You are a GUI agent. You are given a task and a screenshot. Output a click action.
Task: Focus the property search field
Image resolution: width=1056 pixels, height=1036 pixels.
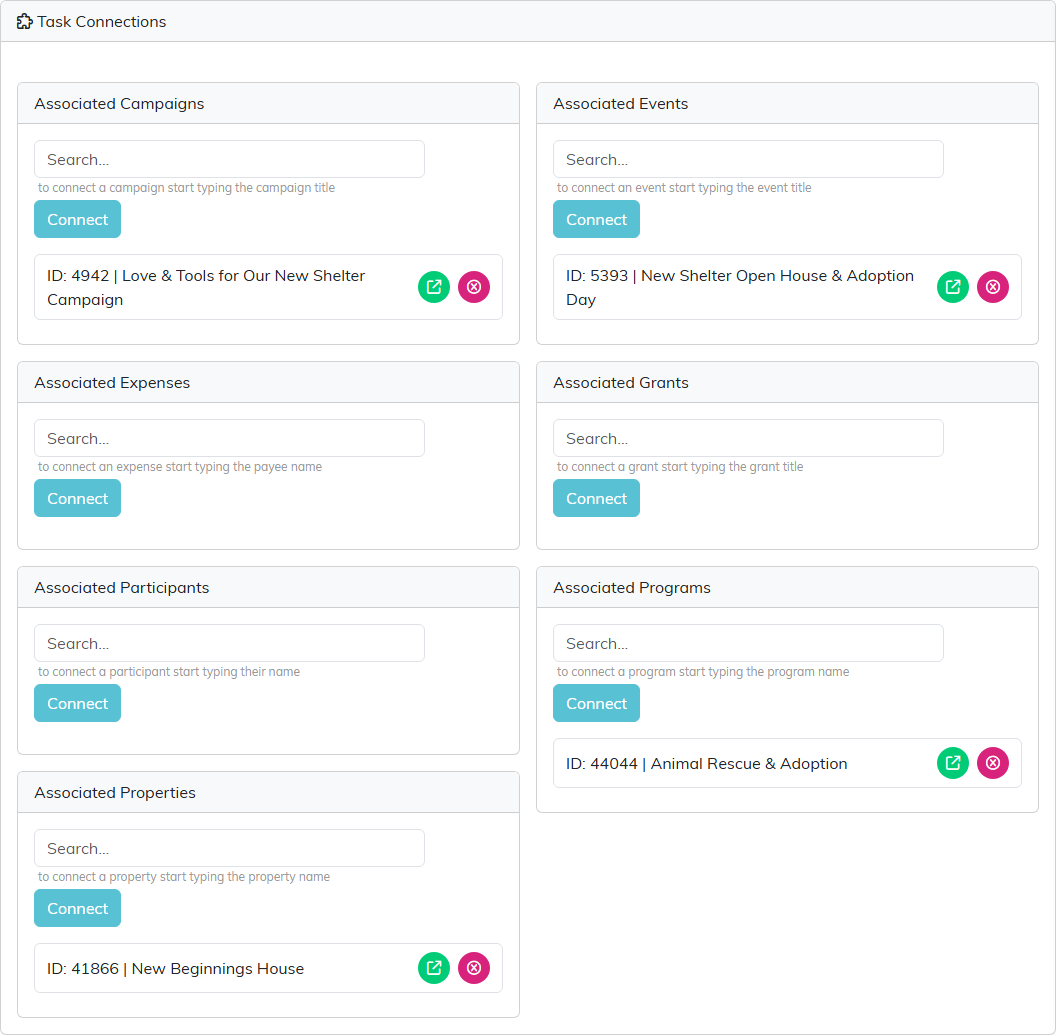tap(229, 848)
